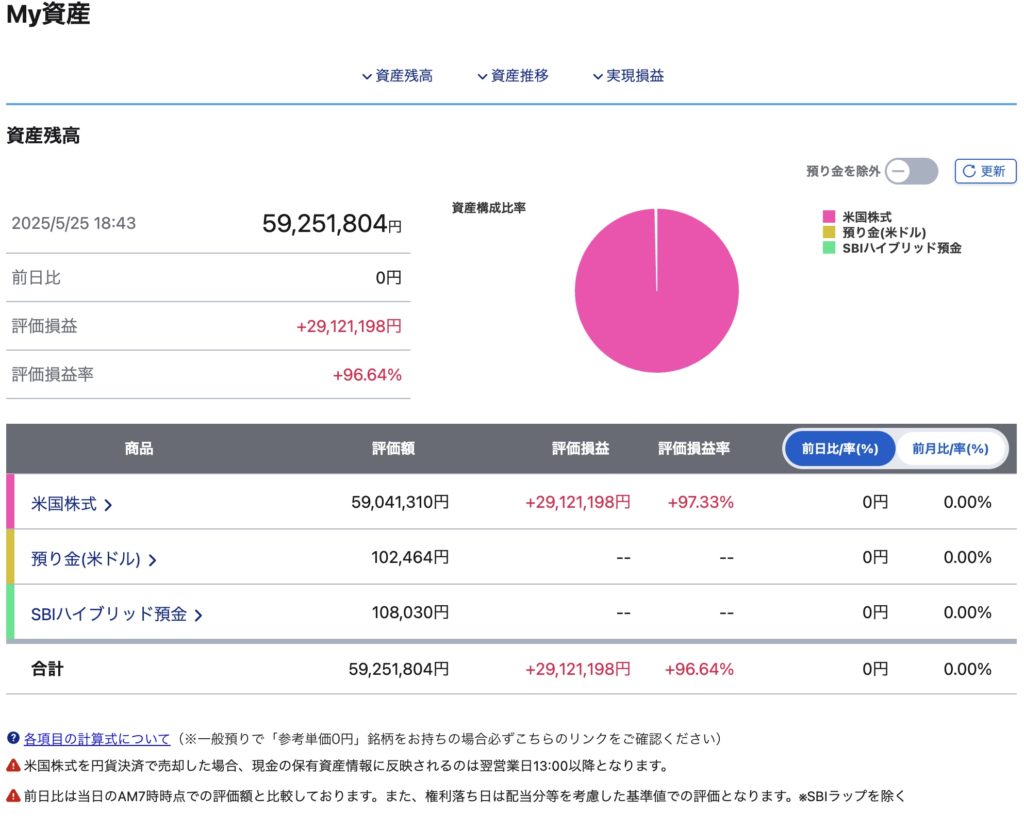
Task: Toggle the 預り金を除外 switch
Action: (911, 171)
